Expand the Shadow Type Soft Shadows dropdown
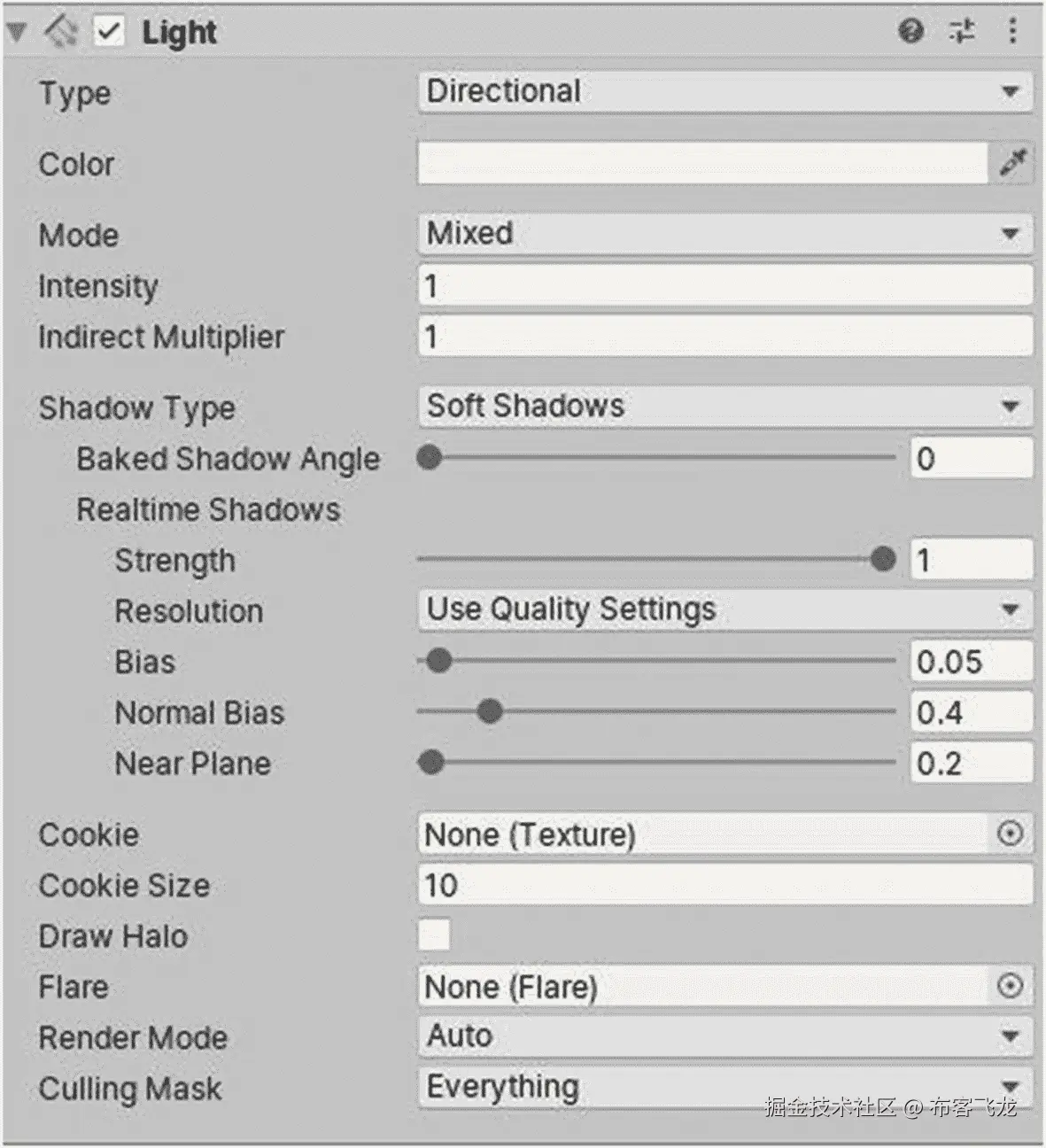1046x1148 pixels. click(724, 407)
